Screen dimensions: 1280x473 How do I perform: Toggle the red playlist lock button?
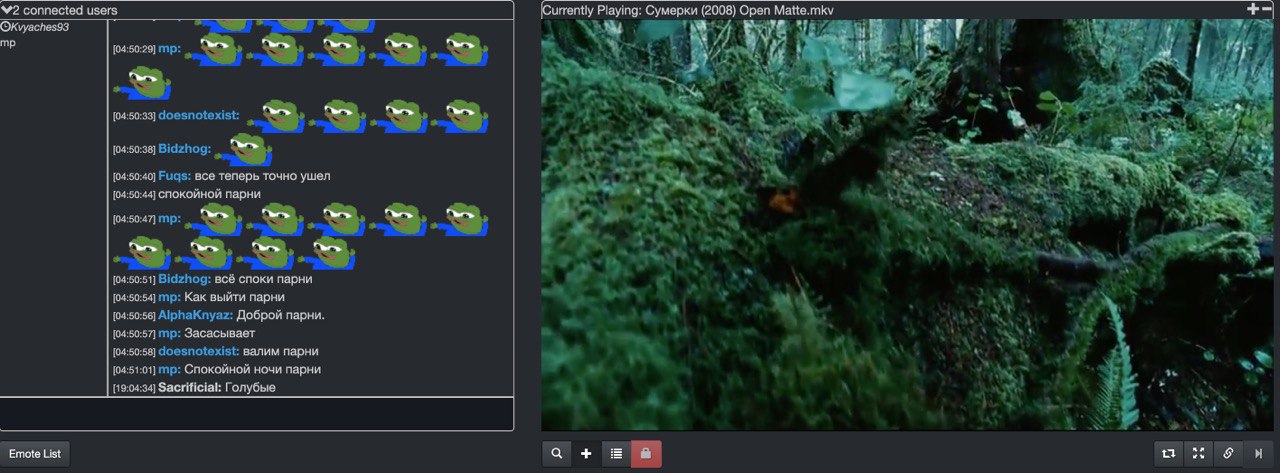coord(646,454)
